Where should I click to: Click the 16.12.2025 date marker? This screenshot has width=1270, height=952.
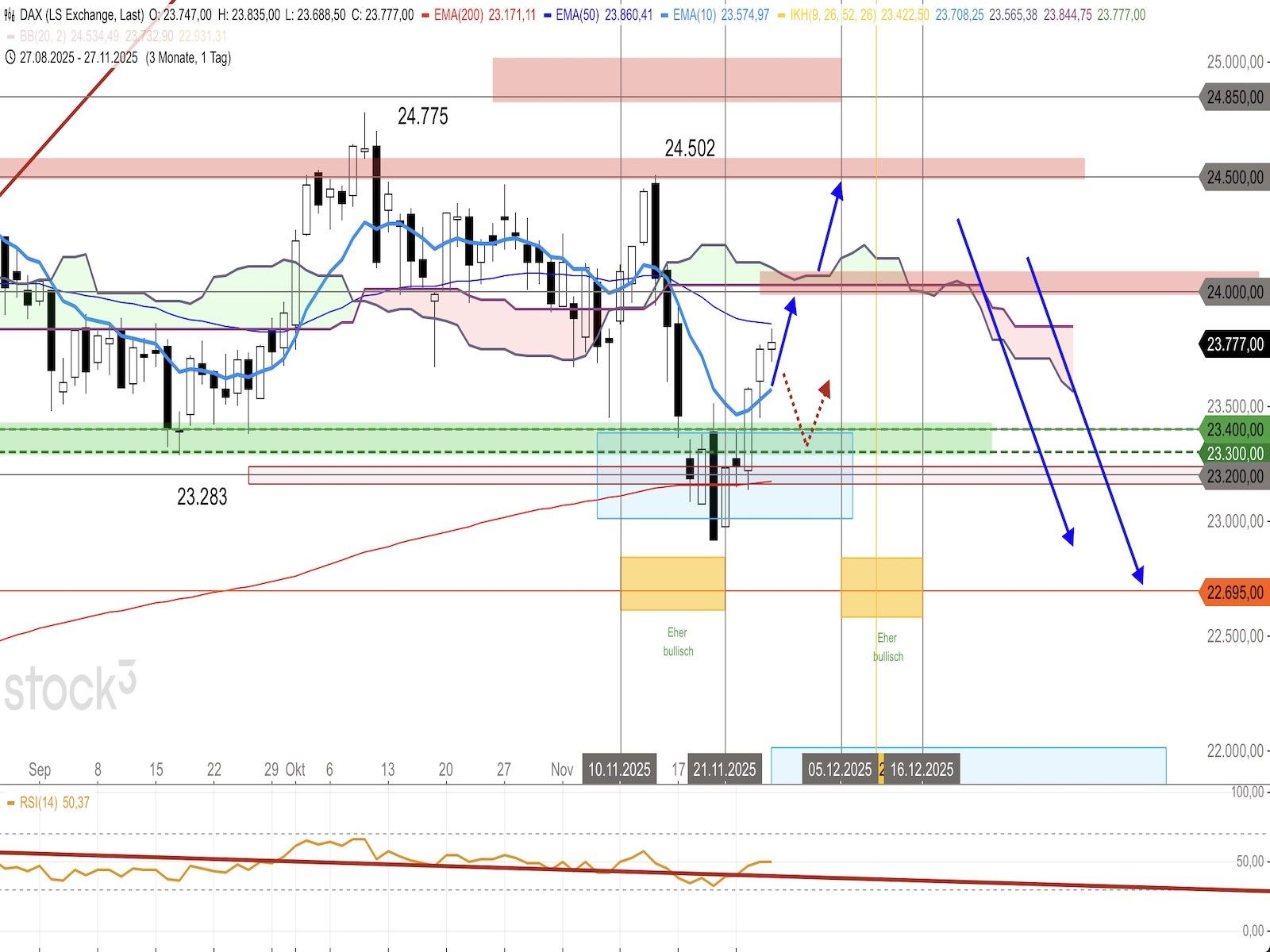click(921, 769)
